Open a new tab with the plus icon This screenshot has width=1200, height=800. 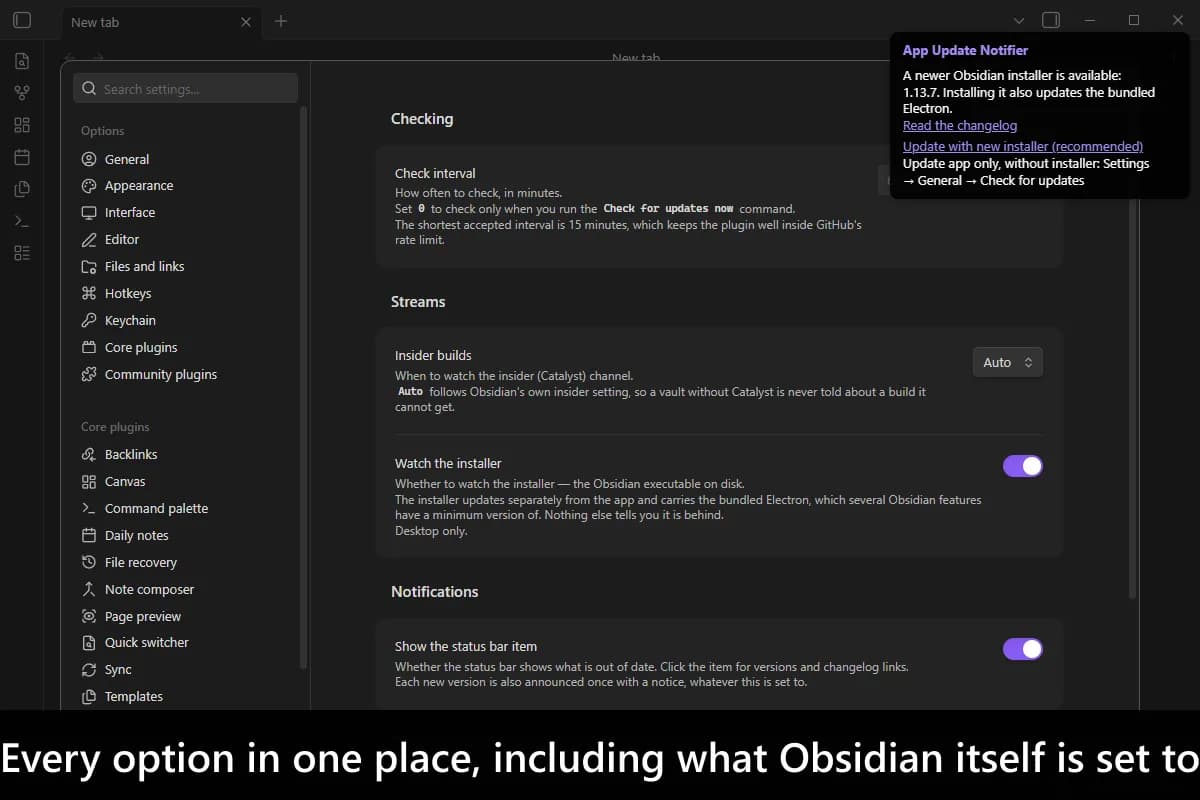[281, 21]
